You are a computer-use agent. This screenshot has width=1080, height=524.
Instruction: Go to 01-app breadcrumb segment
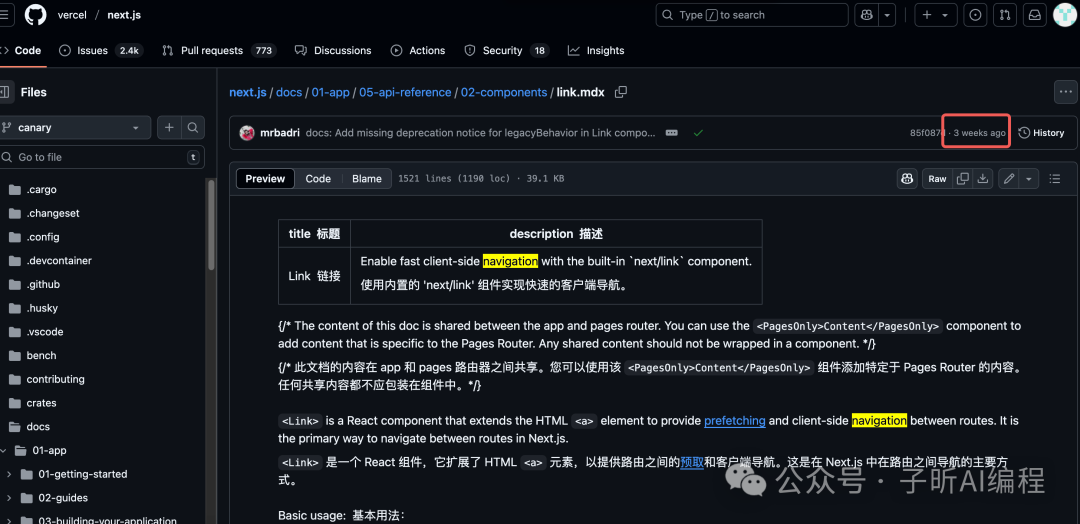[331, 92]
